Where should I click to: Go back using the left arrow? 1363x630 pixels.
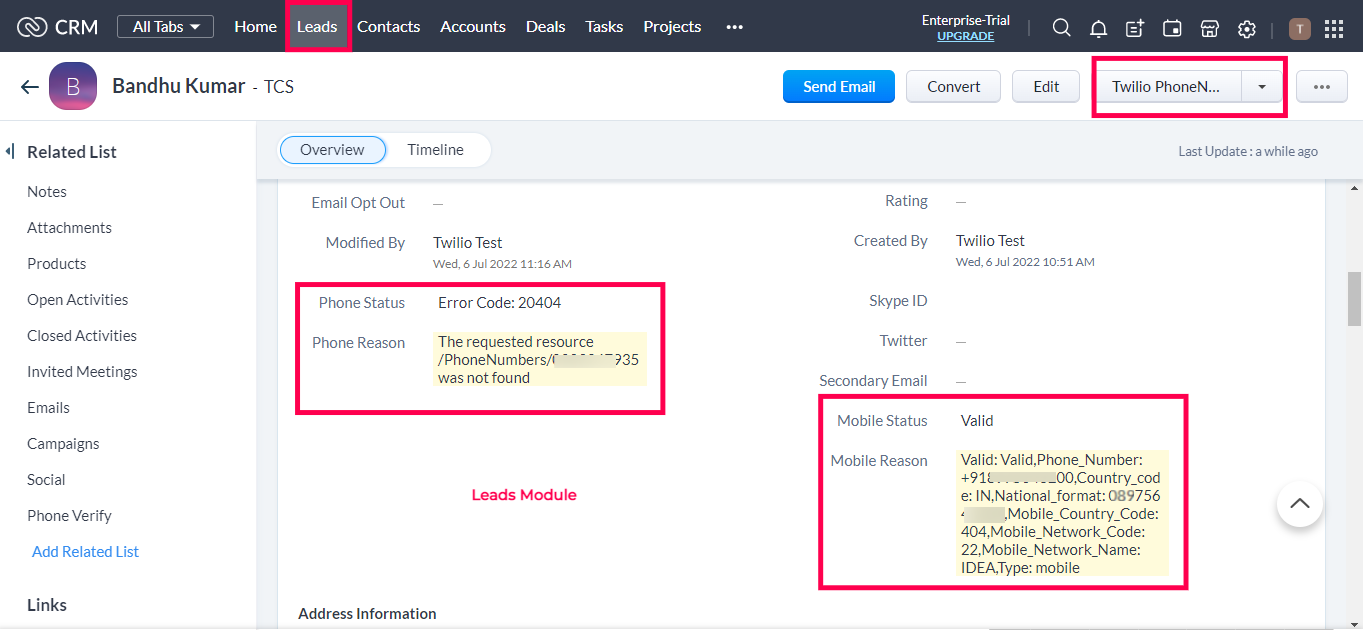[29, 87]
